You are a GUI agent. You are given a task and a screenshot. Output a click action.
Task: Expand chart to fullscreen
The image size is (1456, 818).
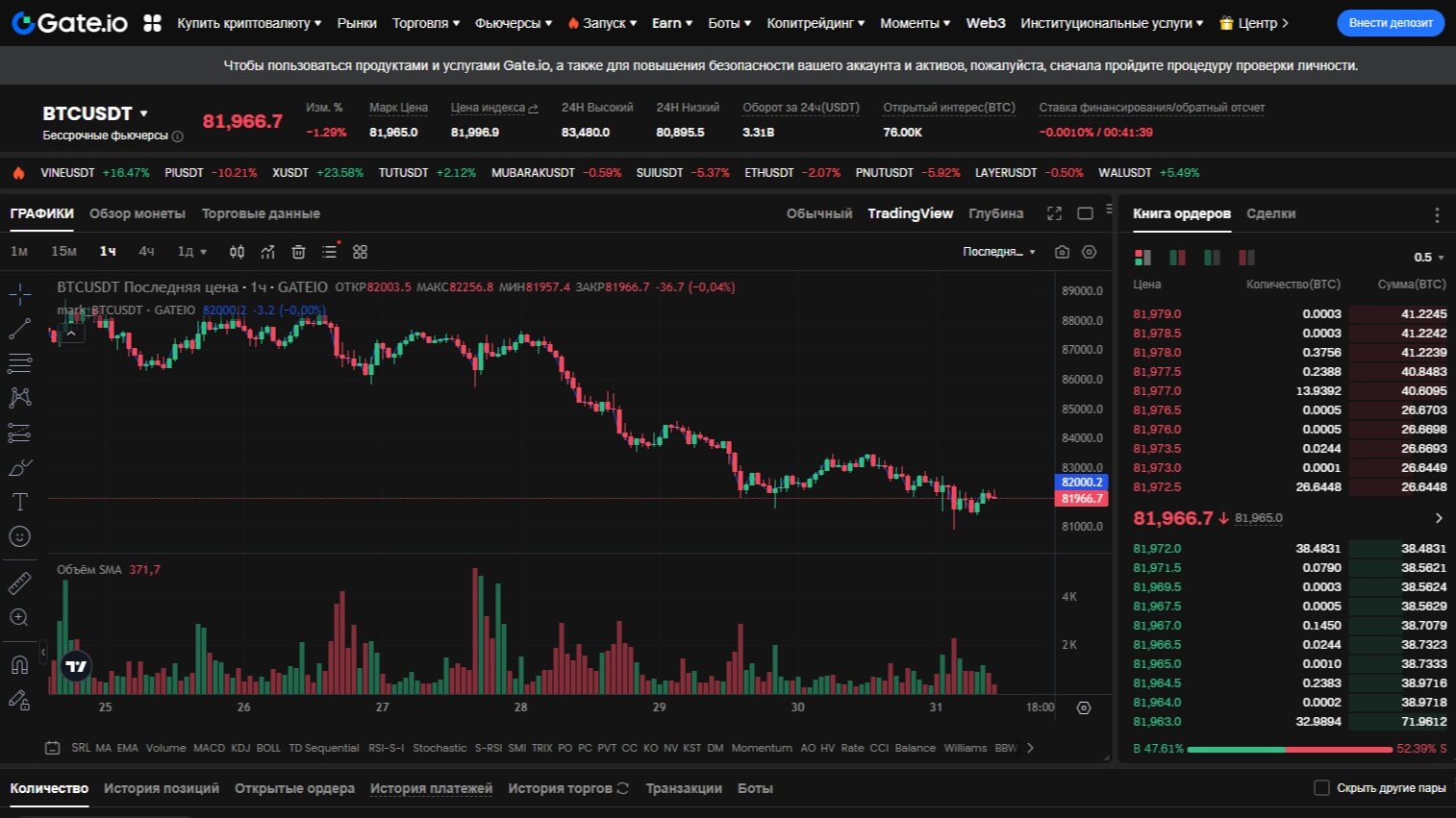[1054, 213]
